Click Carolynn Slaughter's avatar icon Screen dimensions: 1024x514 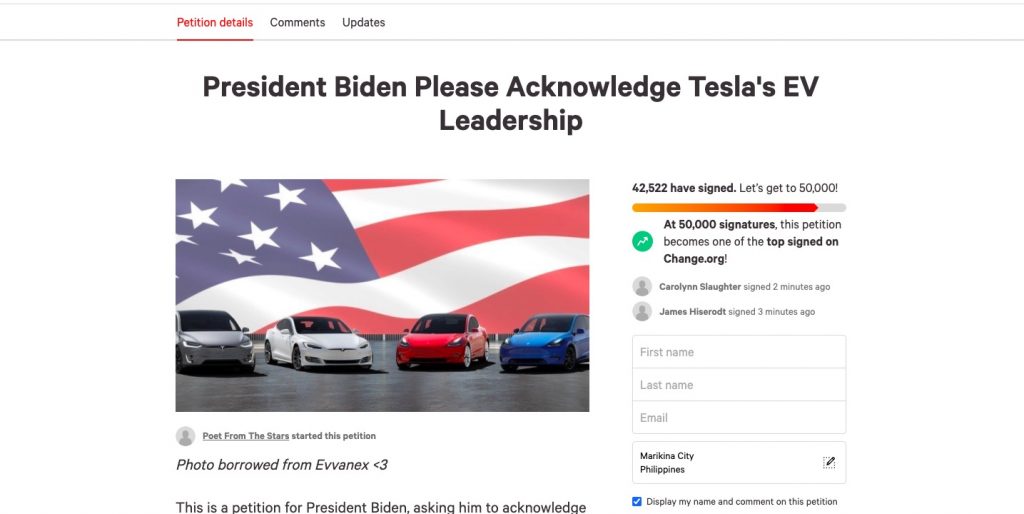click(x=642, y=287)
